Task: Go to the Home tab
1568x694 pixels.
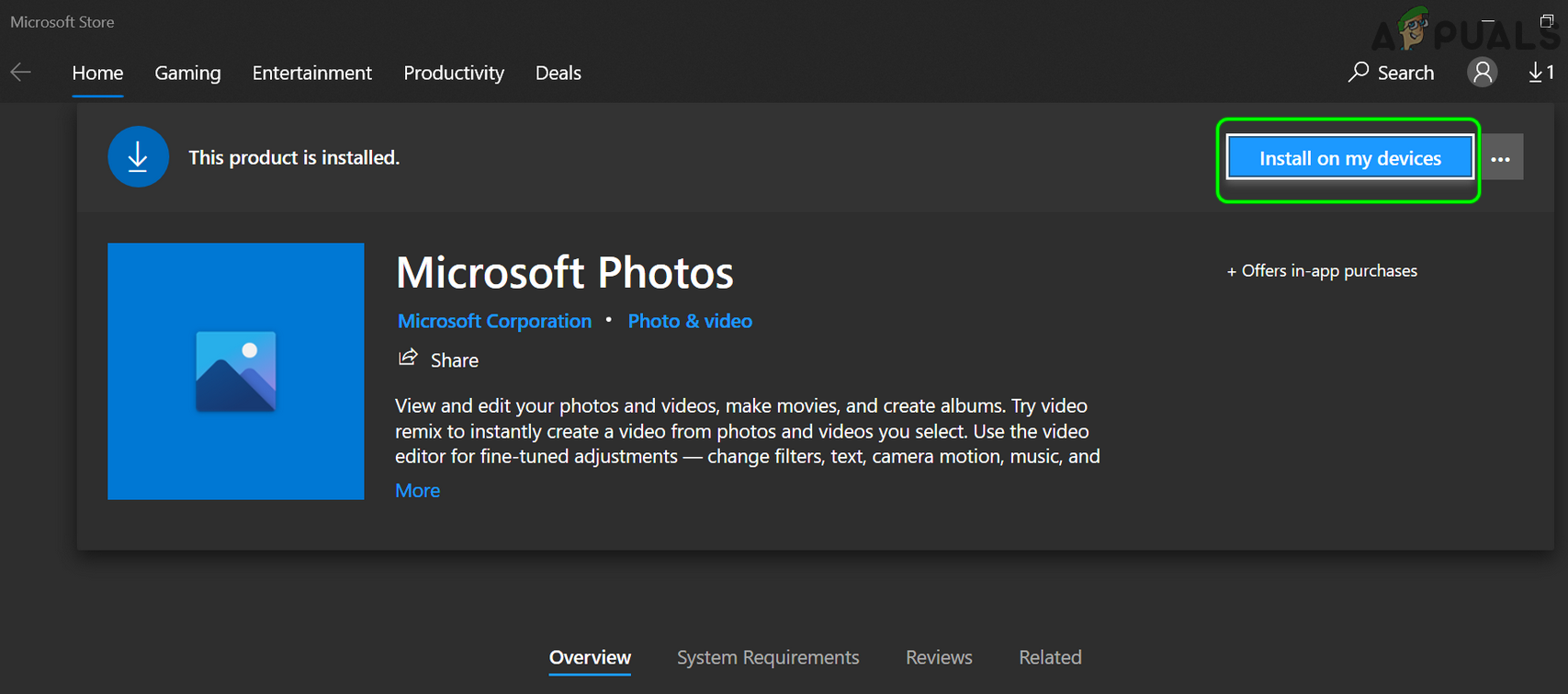Action: (x=97, y=73)
